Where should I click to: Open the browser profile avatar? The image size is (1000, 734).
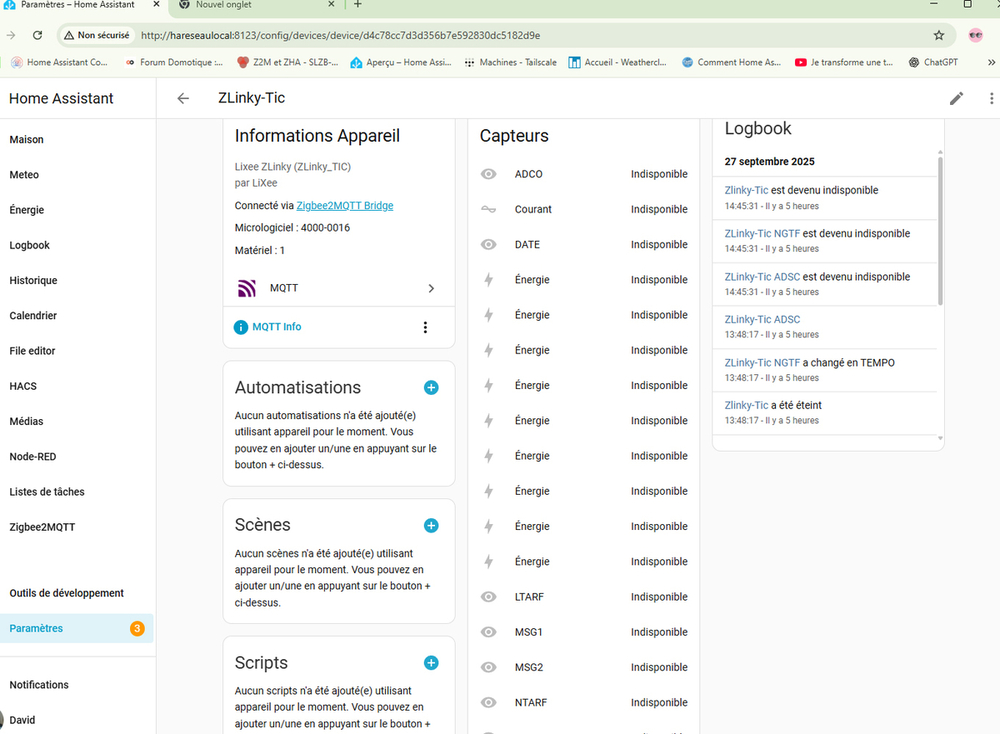point(976,36)
